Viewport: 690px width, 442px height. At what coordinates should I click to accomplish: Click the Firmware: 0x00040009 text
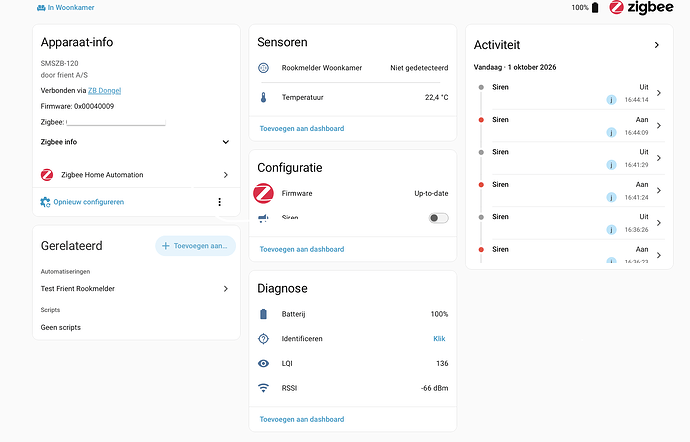(77, 106)
